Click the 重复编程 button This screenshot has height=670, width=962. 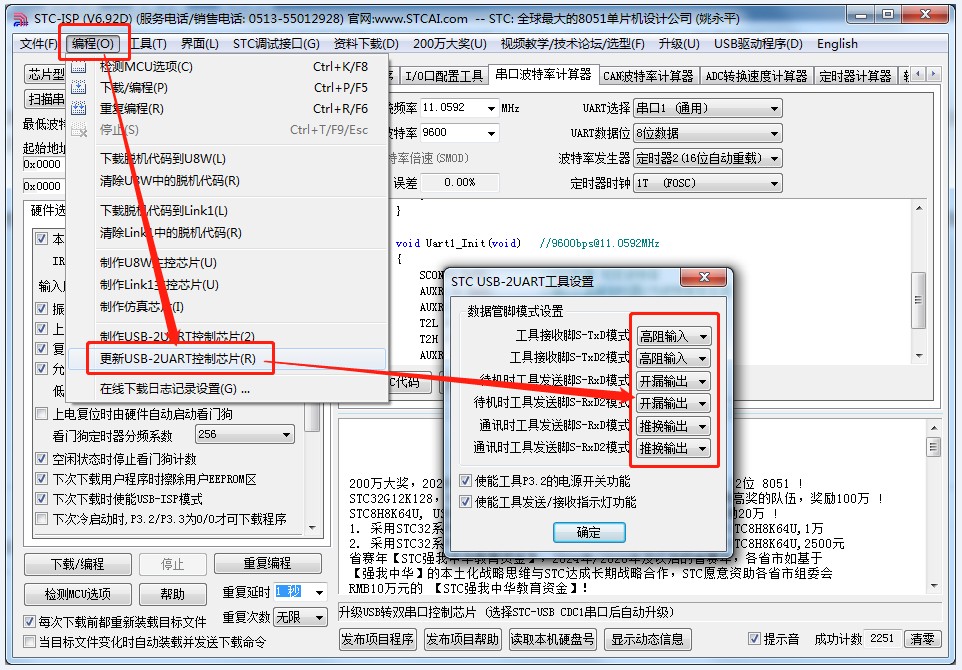tap(267, 563)
